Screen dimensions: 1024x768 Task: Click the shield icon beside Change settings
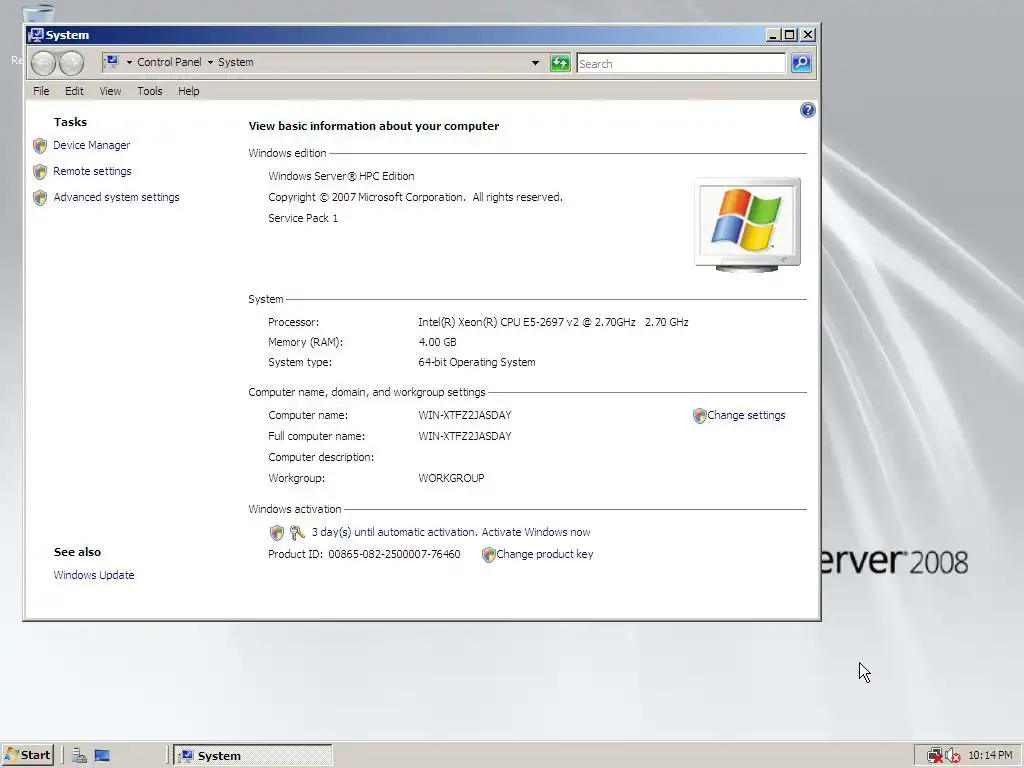click(699, 416)
